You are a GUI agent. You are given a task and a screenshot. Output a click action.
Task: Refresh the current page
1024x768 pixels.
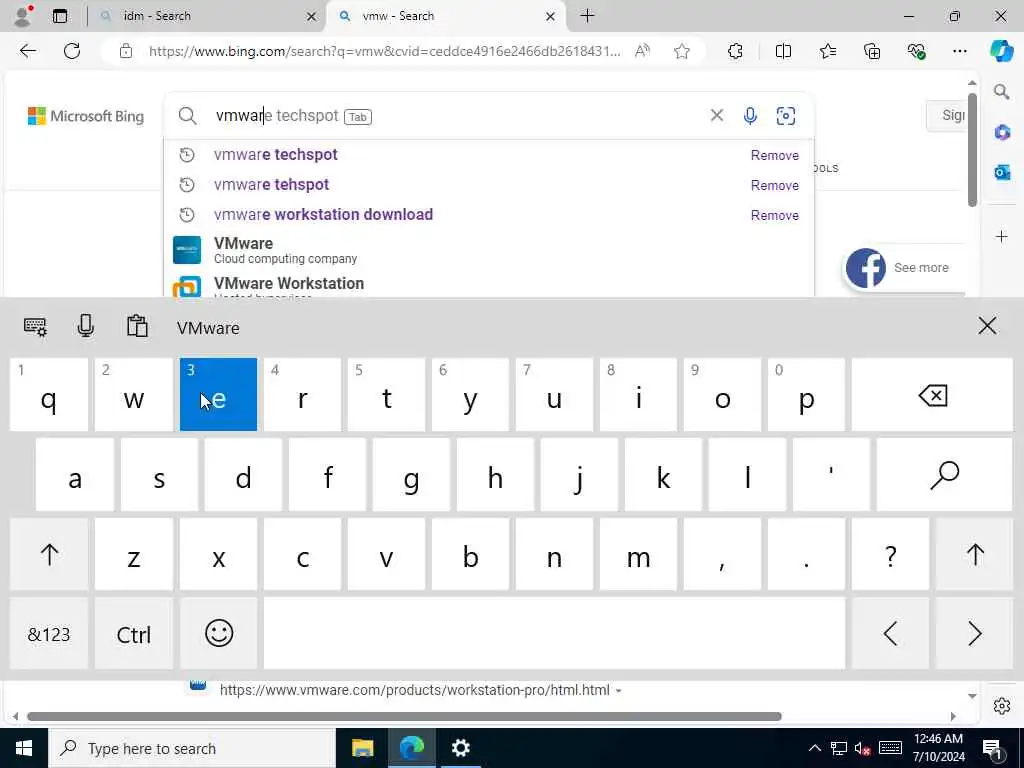pyautogui.click(x=72, y=51)
